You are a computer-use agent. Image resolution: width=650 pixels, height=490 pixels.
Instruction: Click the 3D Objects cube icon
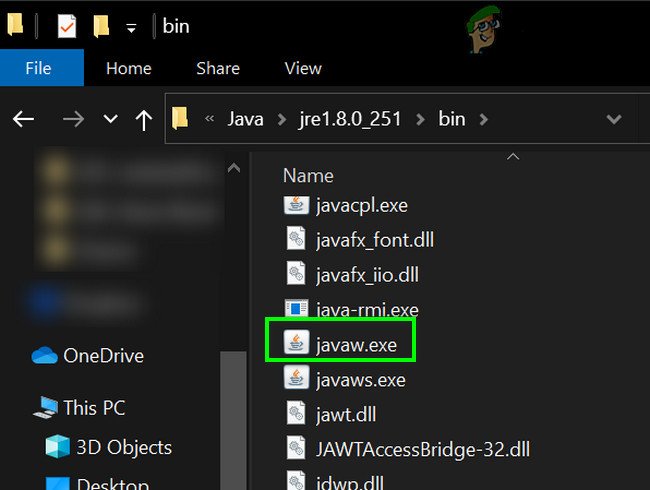58,446
